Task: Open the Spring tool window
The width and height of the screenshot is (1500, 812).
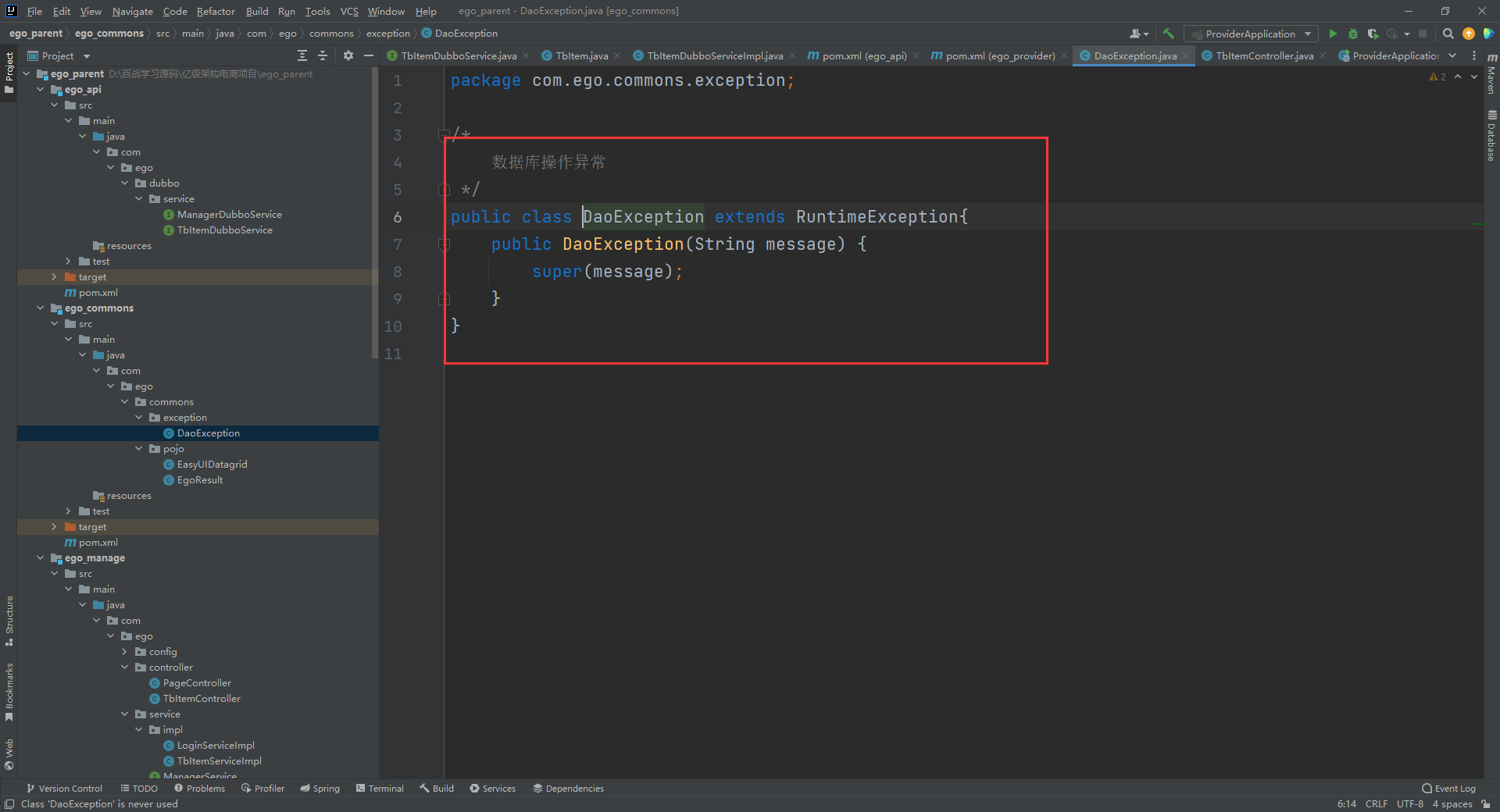Action: click(320, 789)
